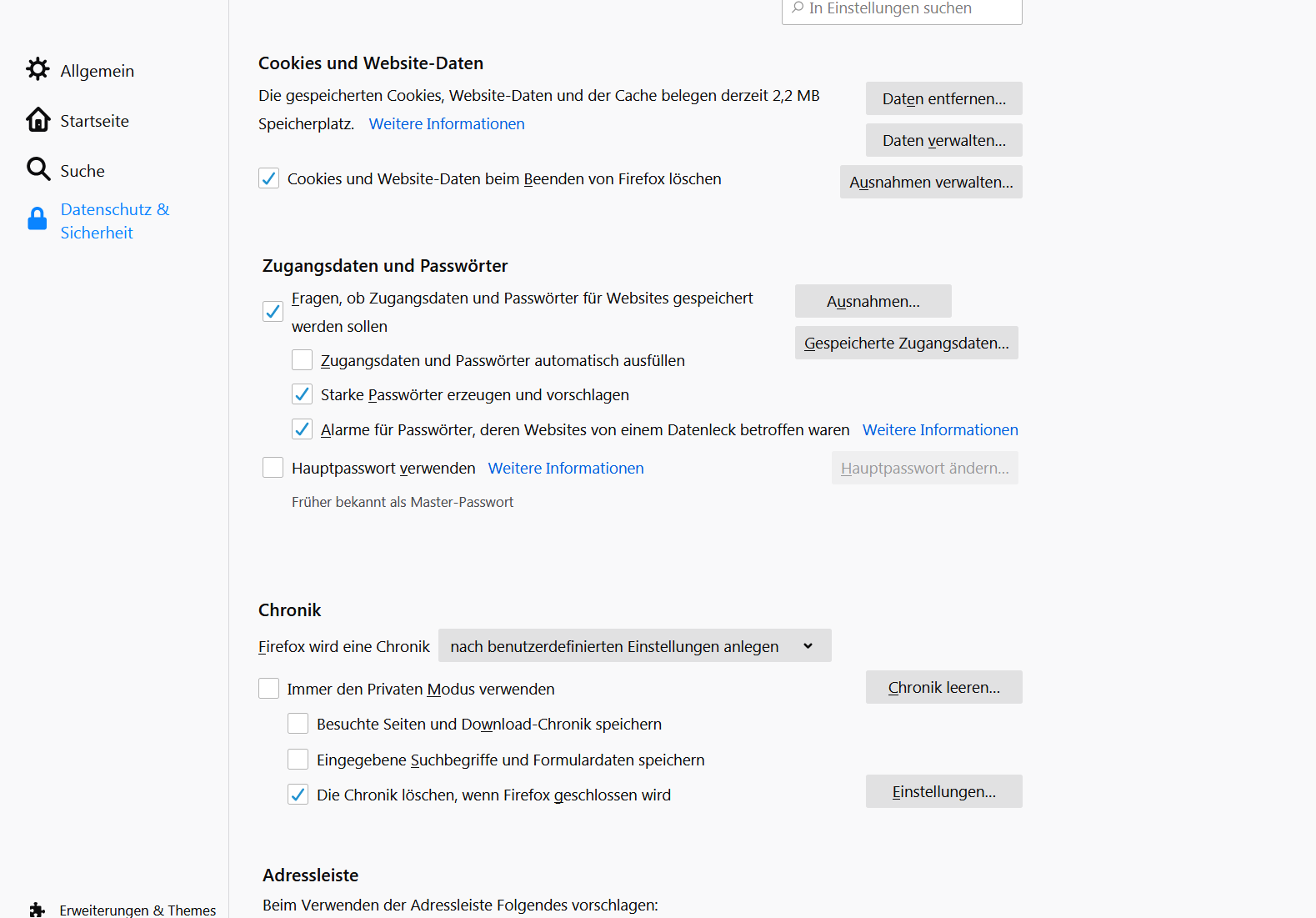Uncheck delete cookies when Firefox closes
Viewport: 1316px width, 918px height.
click(268, 178)
